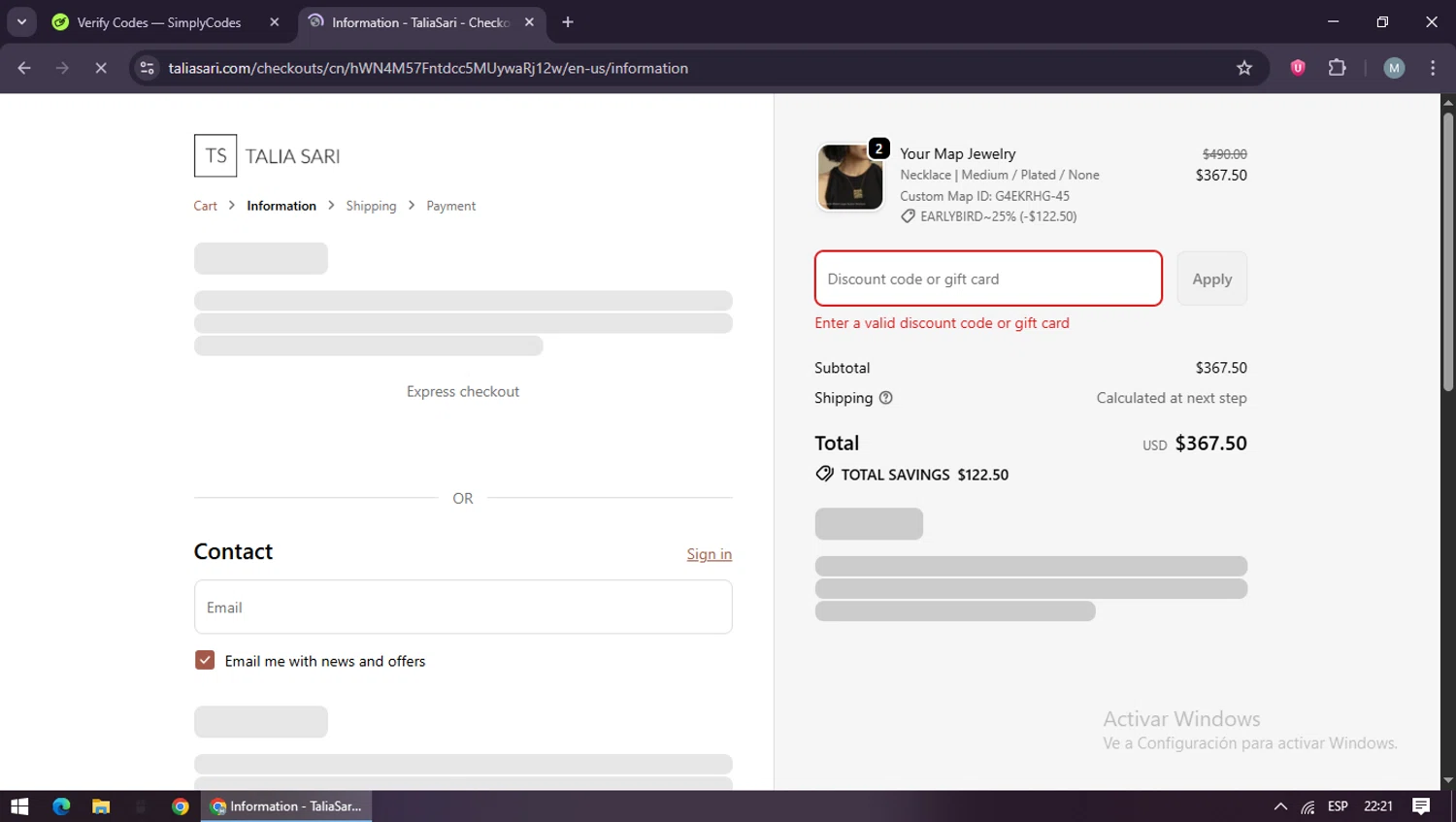Go back to previous page
1456x822 pixels.
coord(24,68)
